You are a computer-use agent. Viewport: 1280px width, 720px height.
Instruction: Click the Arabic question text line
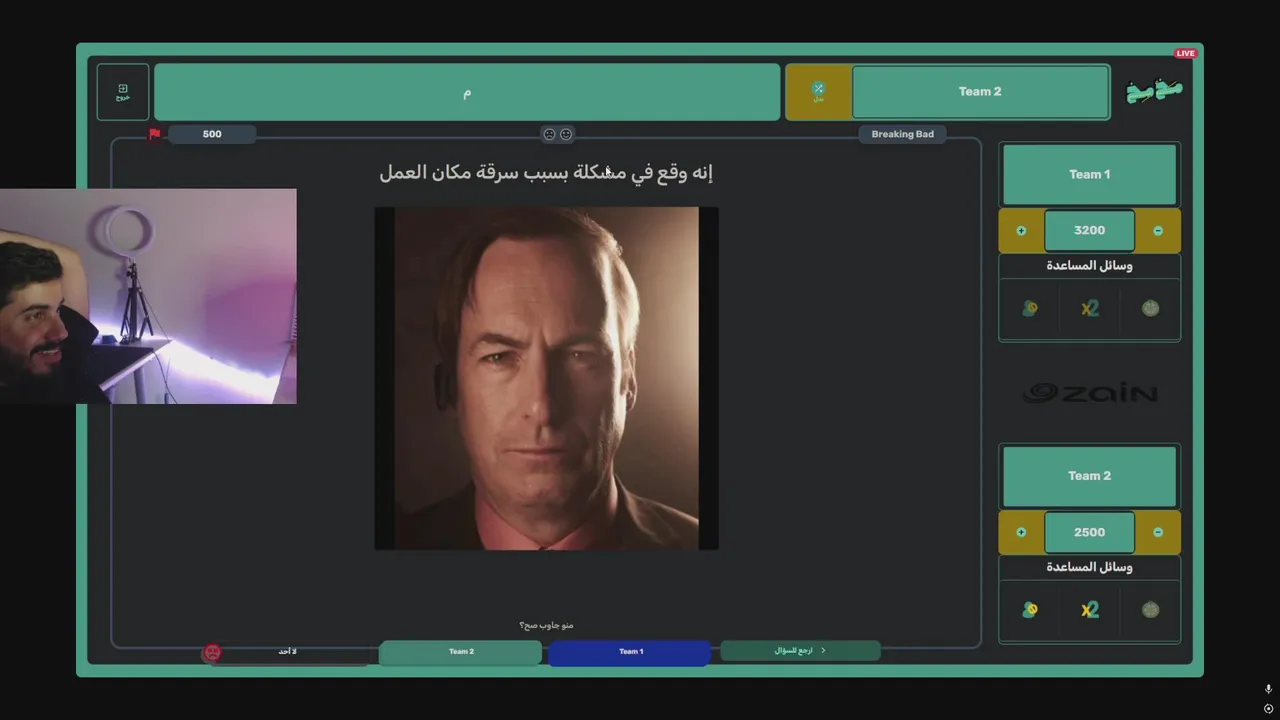pyautogui.click(x=546, y=173)
